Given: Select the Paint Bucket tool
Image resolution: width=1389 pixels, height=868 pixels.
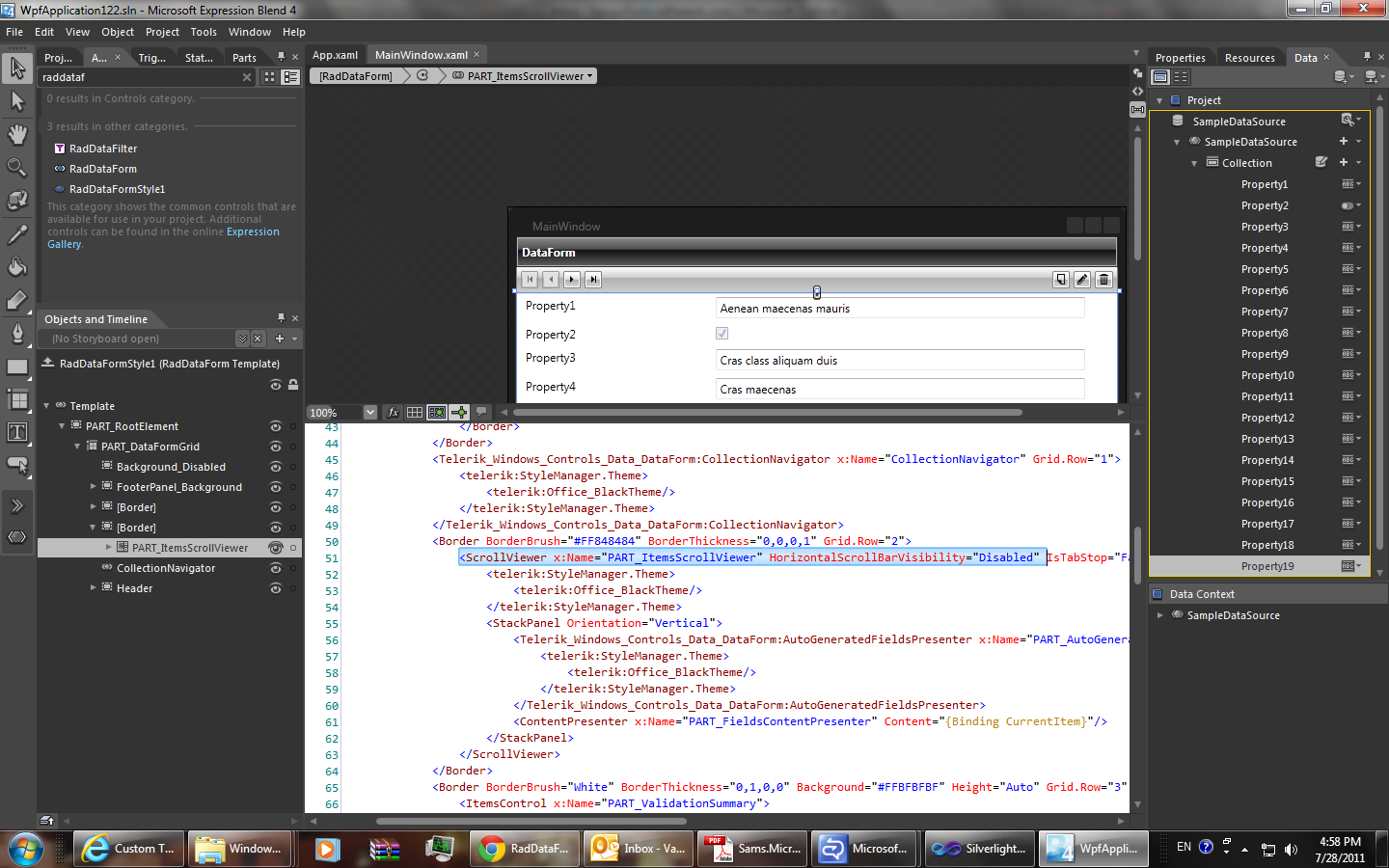Looking at the screenshot, I should point(17,267).
